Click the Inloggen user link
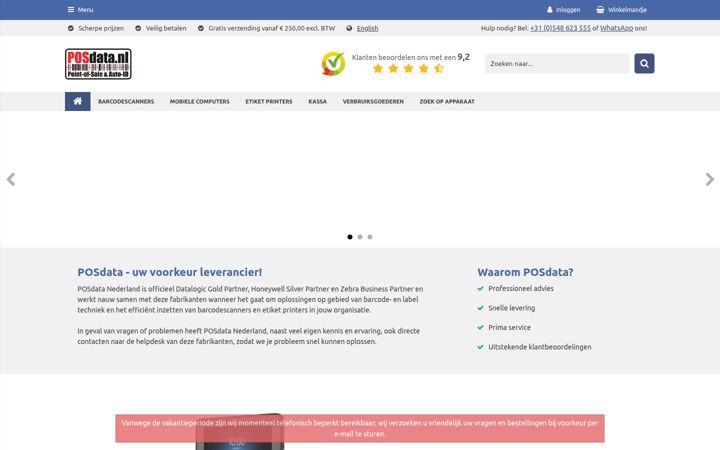This screenshot has height=450, width=720. pos(563,10)
